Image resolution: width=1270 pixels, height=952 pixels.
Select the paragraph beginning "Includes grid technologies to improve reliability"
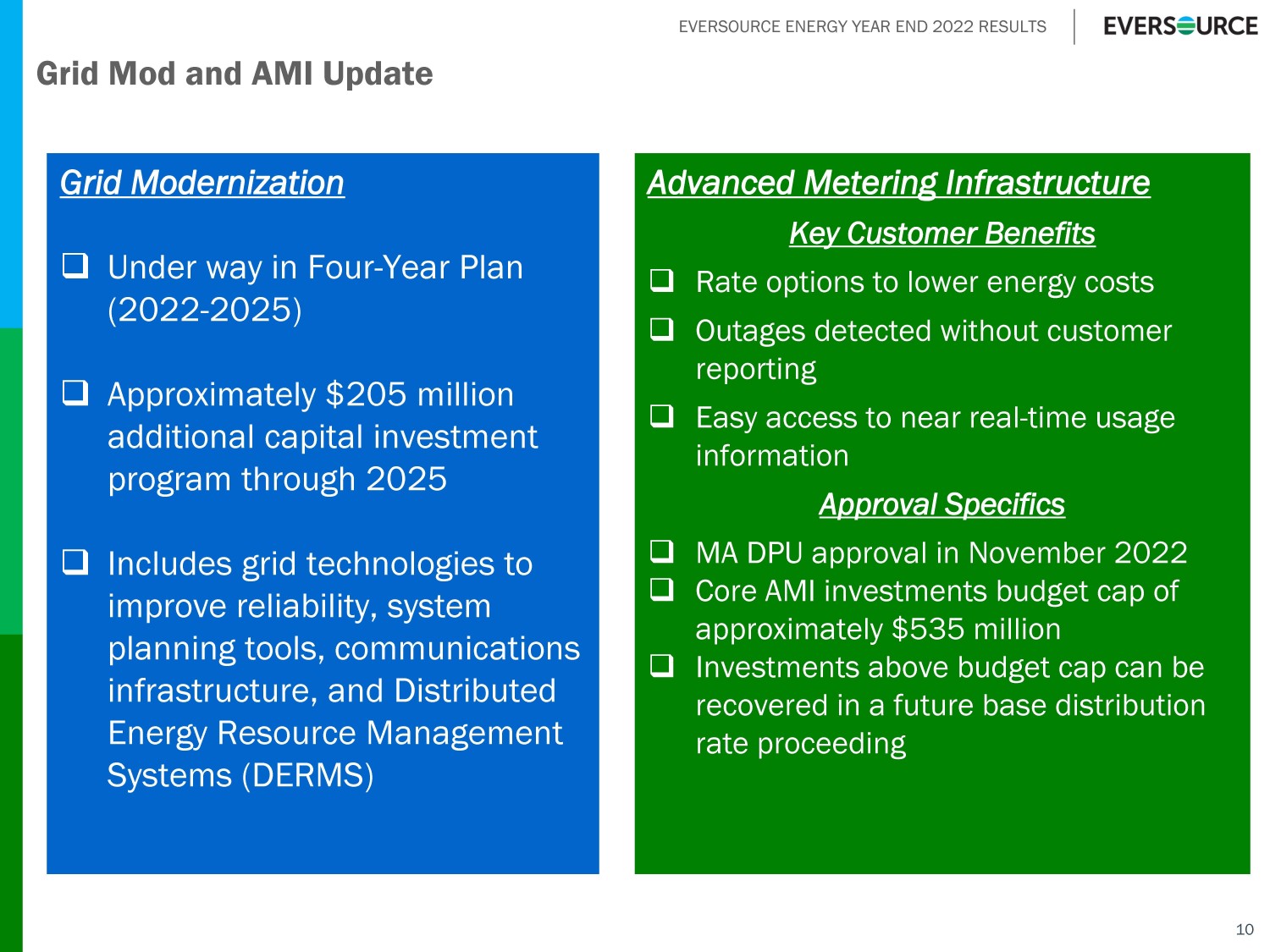(x=344, y=669)
